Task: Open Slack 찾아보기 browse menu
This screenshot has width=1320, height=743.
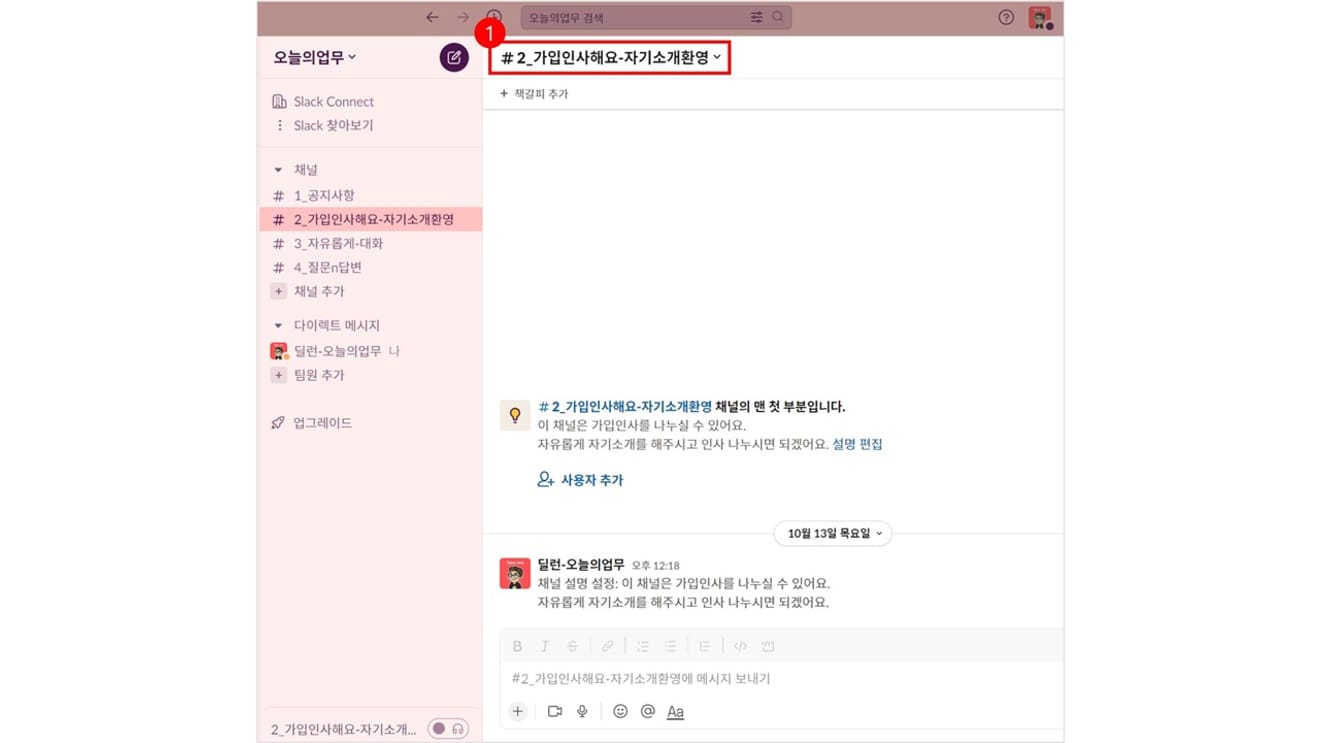Action: coord(323,125)
